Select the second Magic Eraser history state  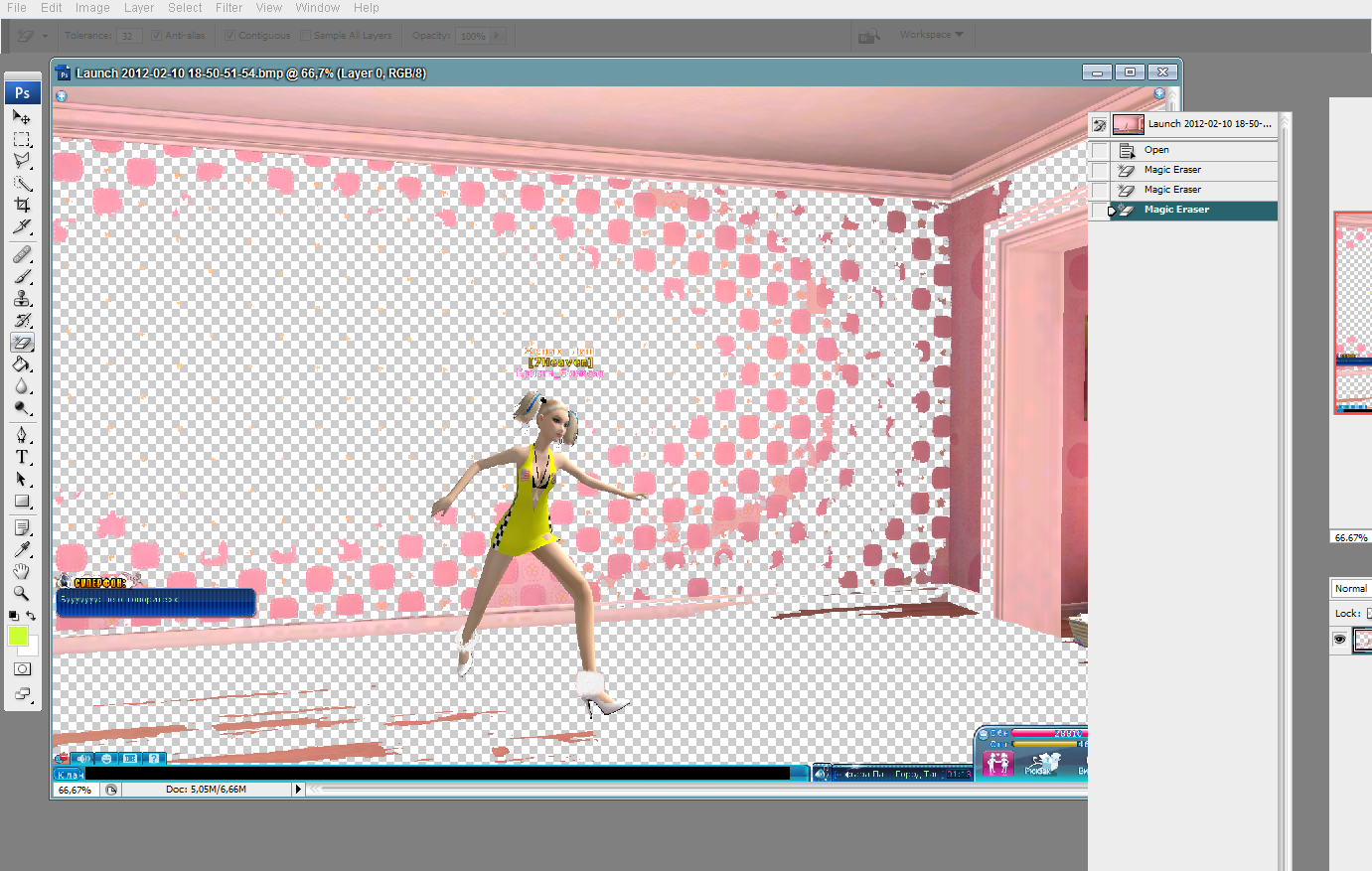(1193, 190)
